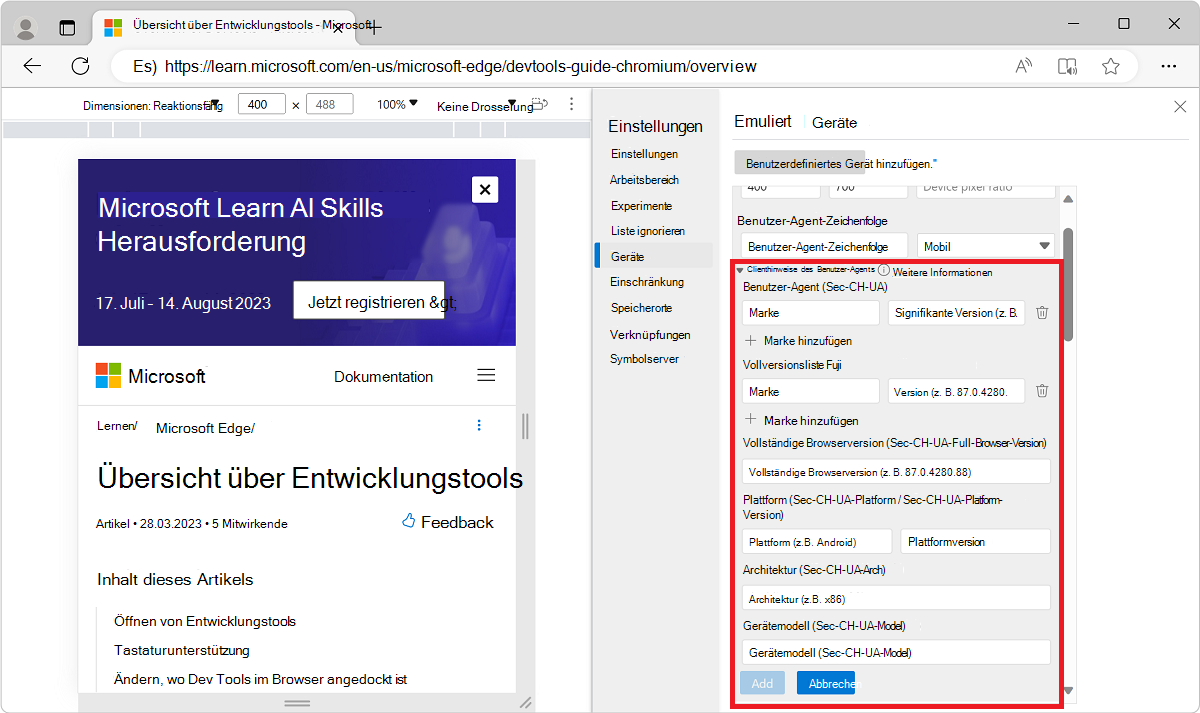Switch to the Geräte tab
The height and width of the screenshot is (713, 1200).
click(x=834, y=122)
